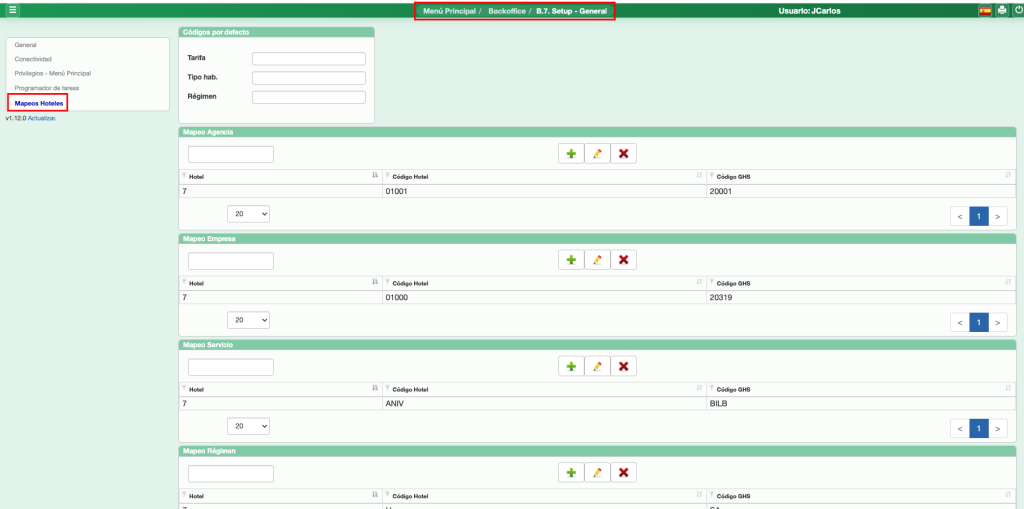
Task: Select Mapeos Hoteles section
Action: [x=39, y=103]
